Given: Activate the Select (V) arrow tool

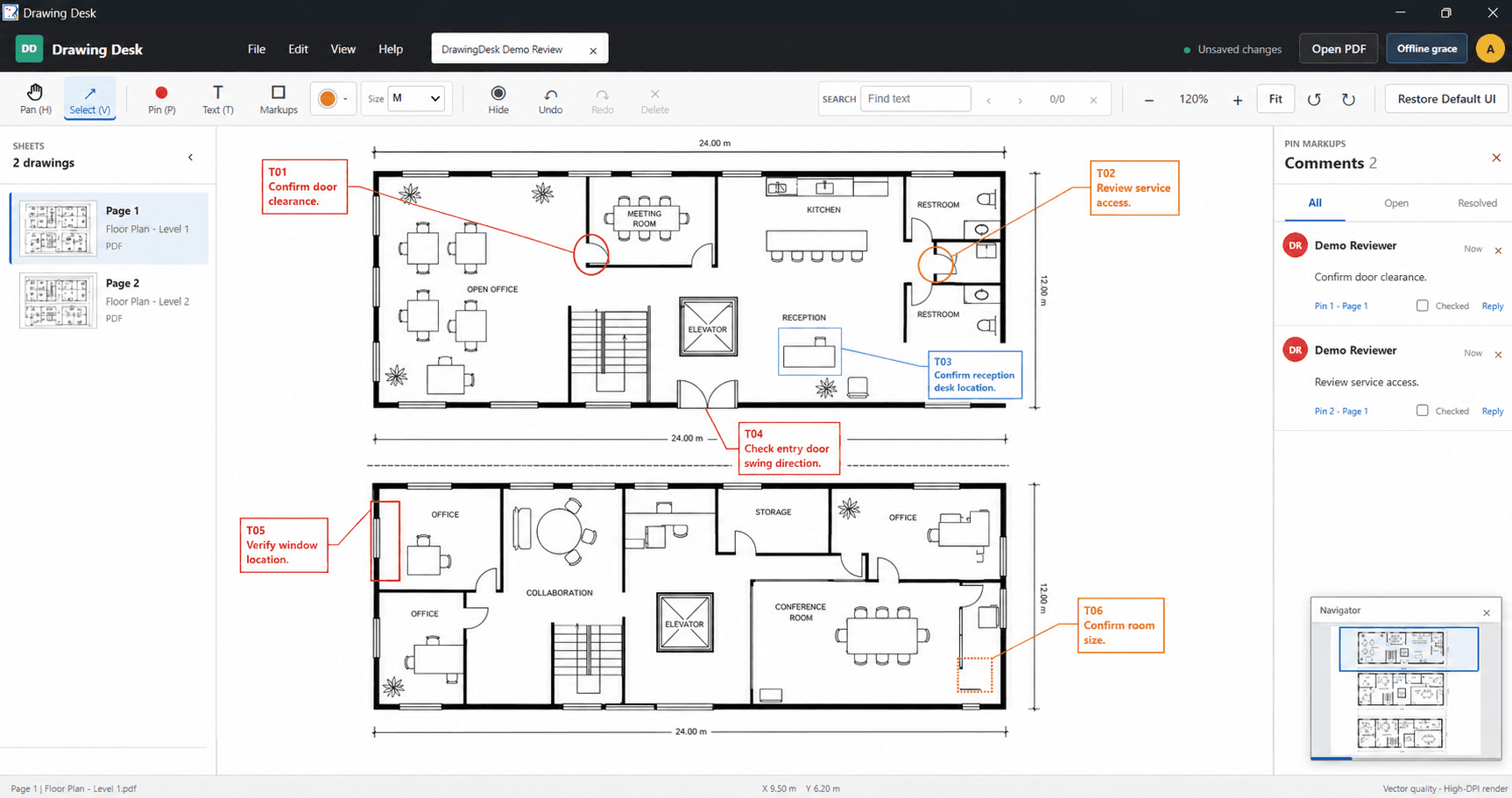Looking at the screenshot, I should pos(89,99).
